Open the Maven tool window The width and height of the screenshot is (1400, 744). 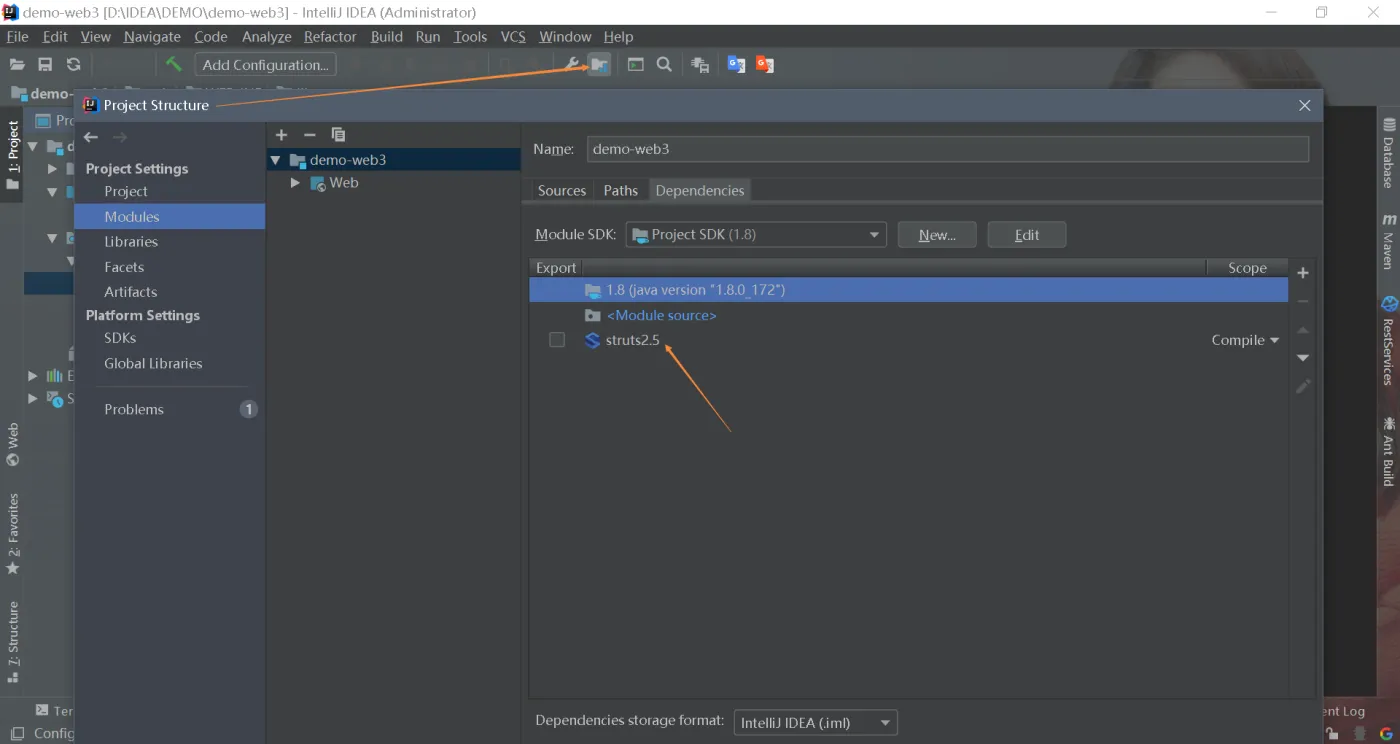1389,242
